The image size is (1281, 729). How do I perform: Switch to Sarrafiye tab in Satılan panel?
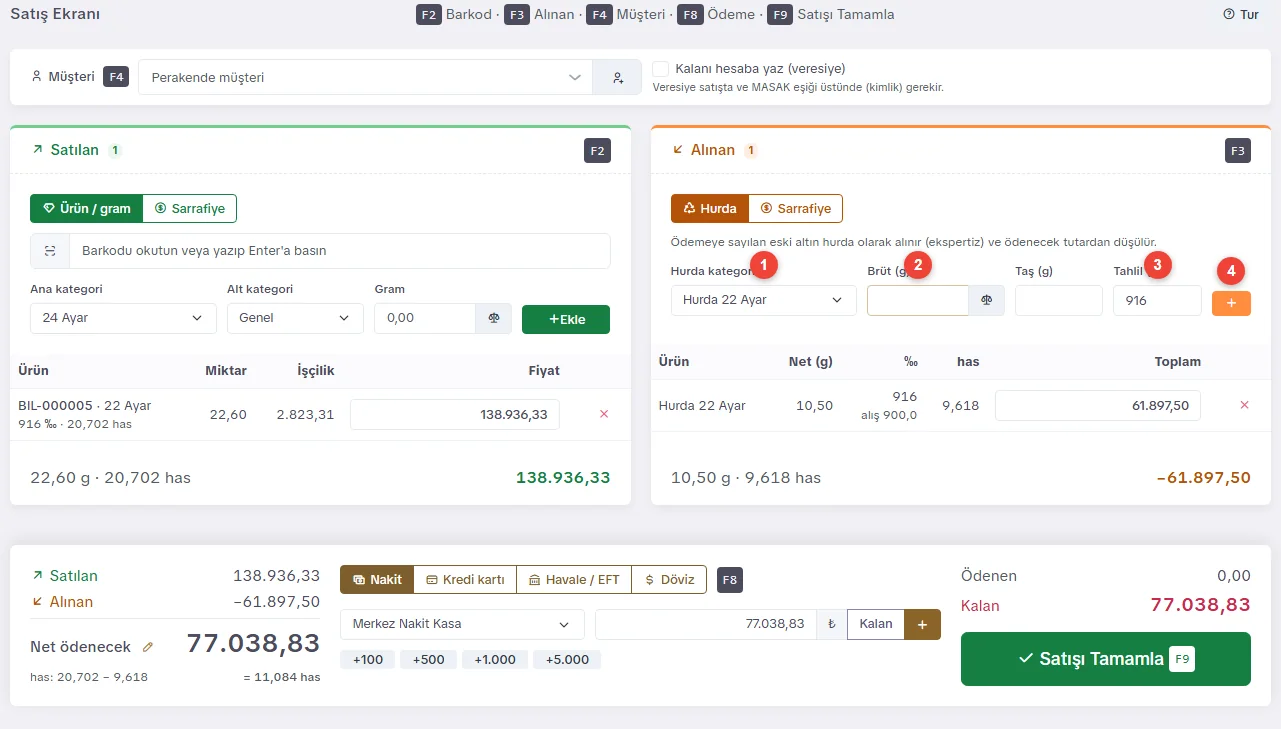[x=190, y=208]
